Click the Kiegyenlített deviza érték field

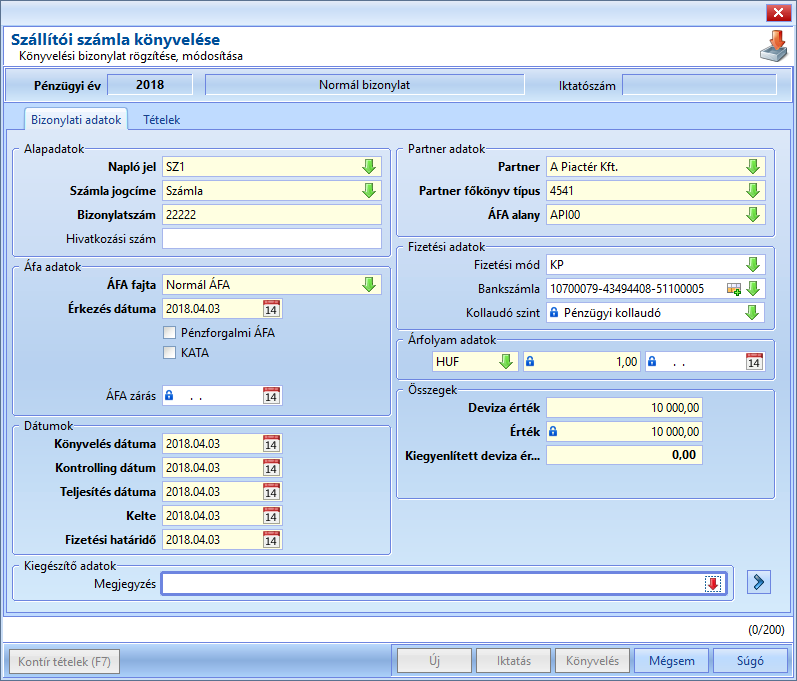(625, 455)
